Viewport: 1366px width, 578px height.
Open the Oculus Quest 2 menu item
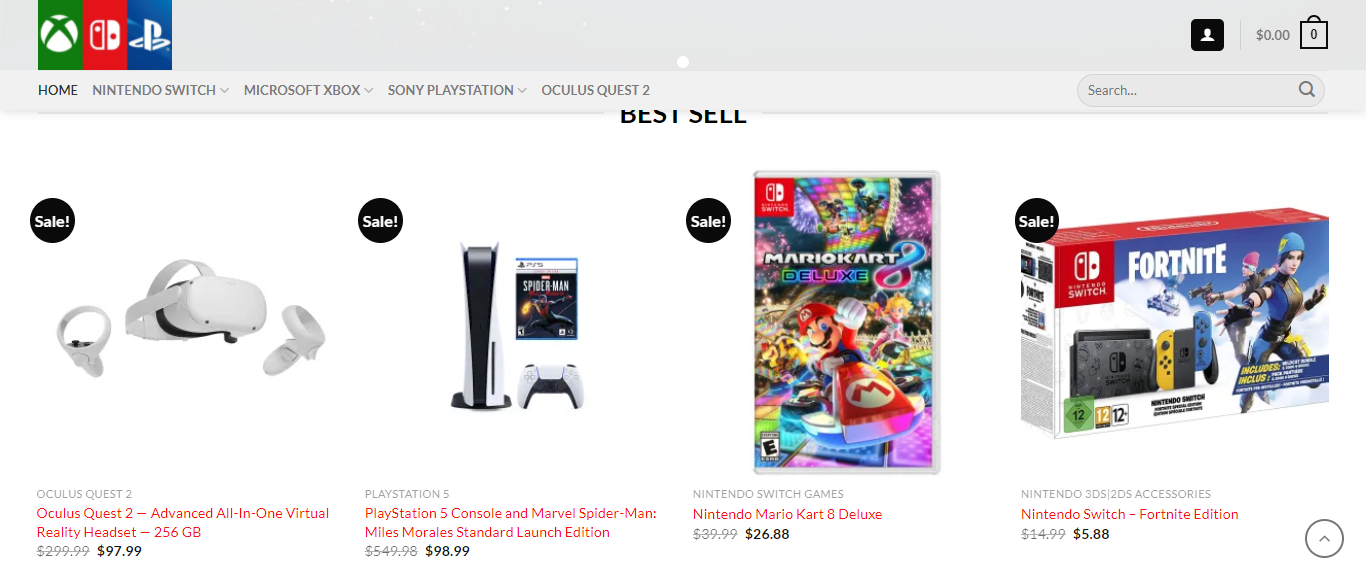(x=595, y=90)
